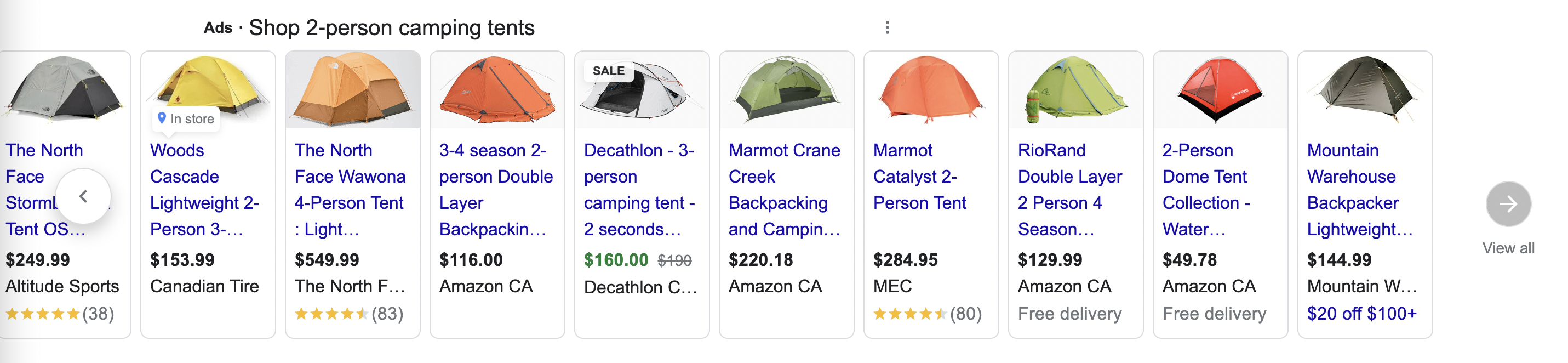Click the SALE badge on Decathlon tent
Image resolution: width=1568 pixels, height=363 pixels.
tap(608, 71)
